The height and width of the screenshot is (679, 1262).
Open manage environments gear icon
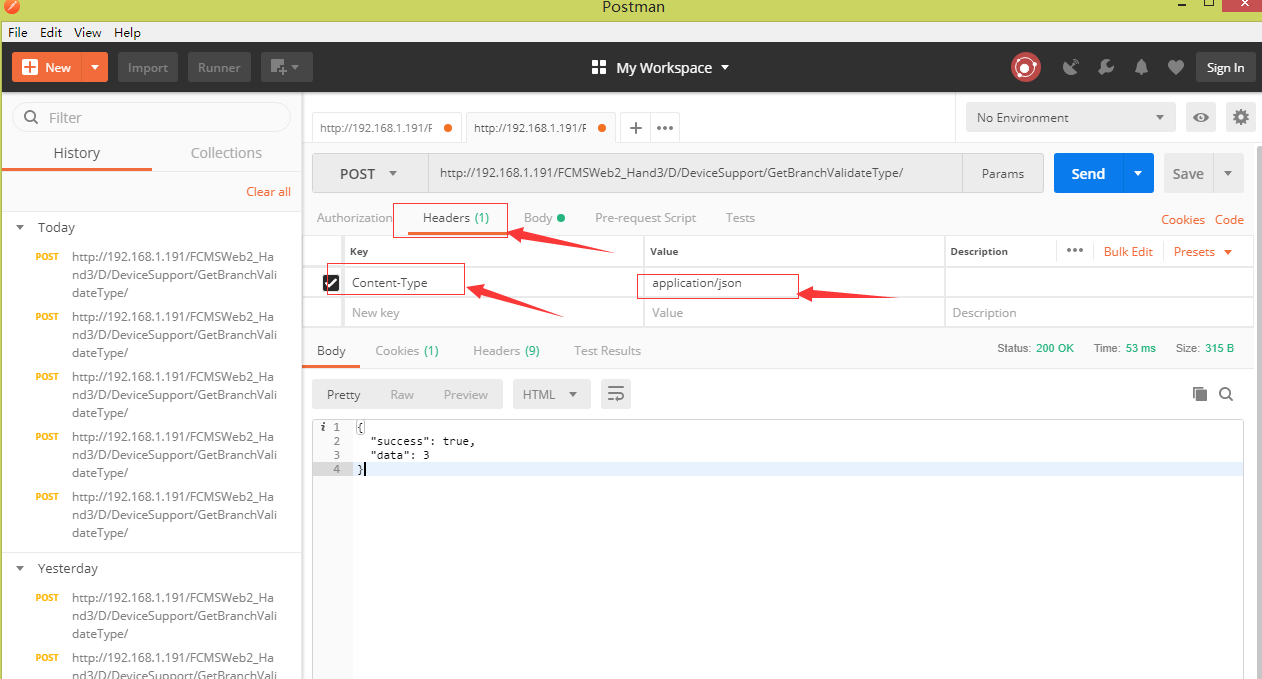click(x=1241, y=117)
